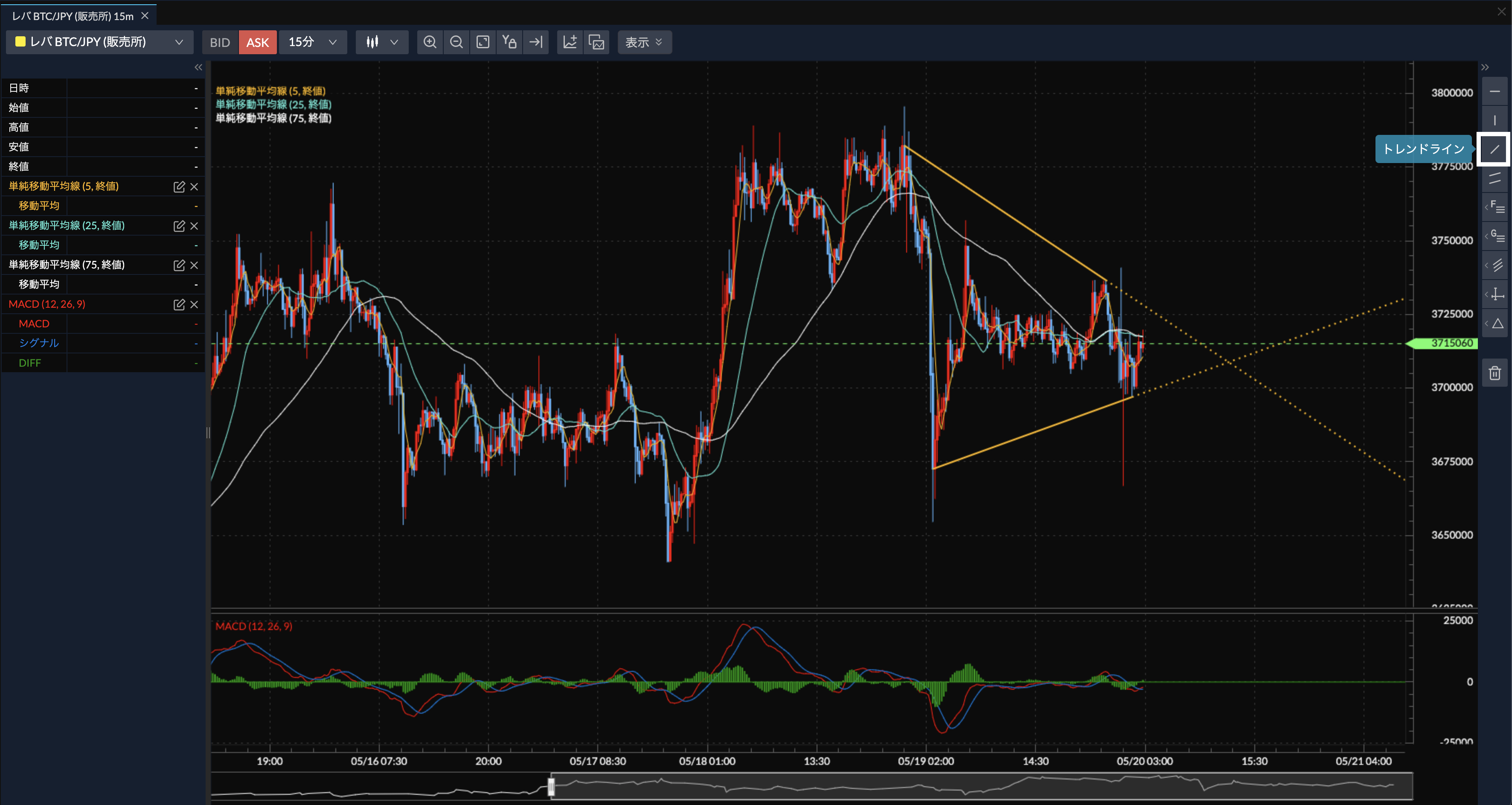Remove the 単純移動平均線 (25, 終値) indicator
This screenshot has height=805, width=1512.
[x=194, y=226]
